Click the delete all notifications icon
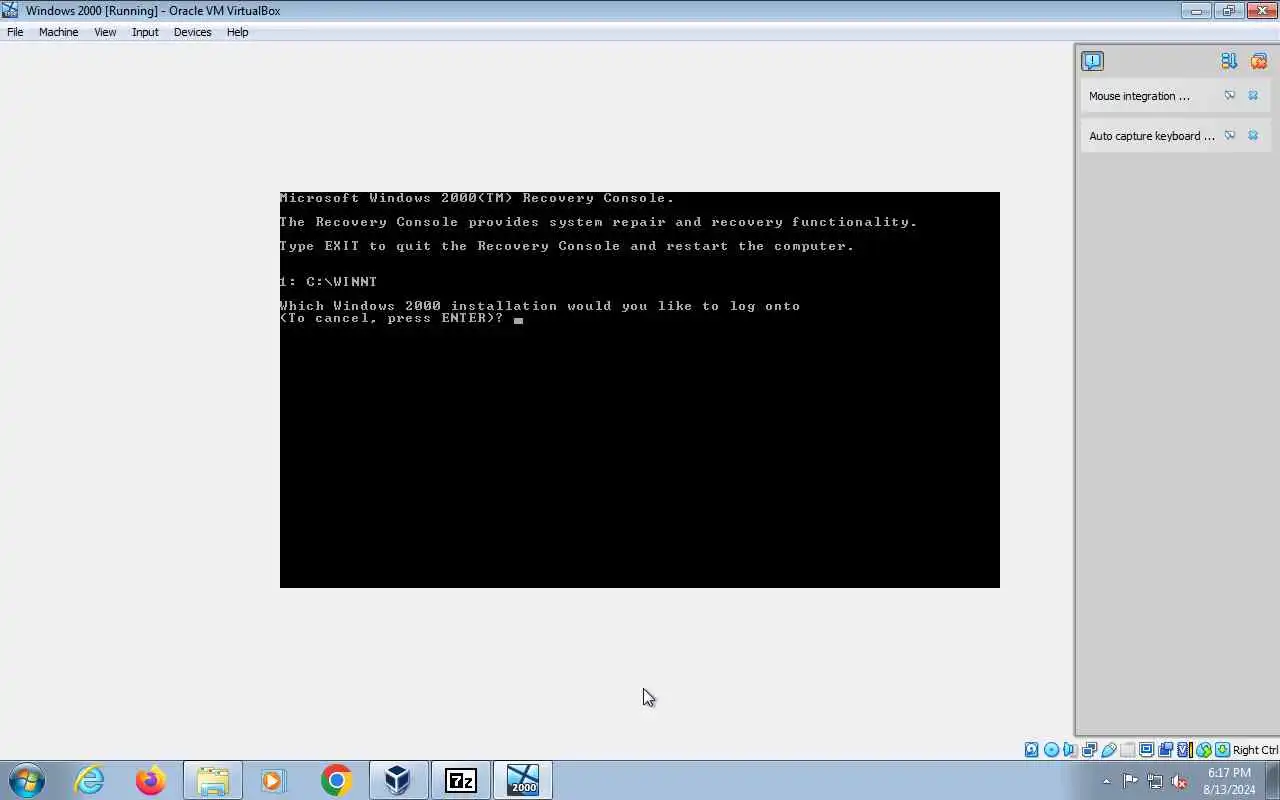Viewport: 1280px width, 800px height. [1259, 61]
